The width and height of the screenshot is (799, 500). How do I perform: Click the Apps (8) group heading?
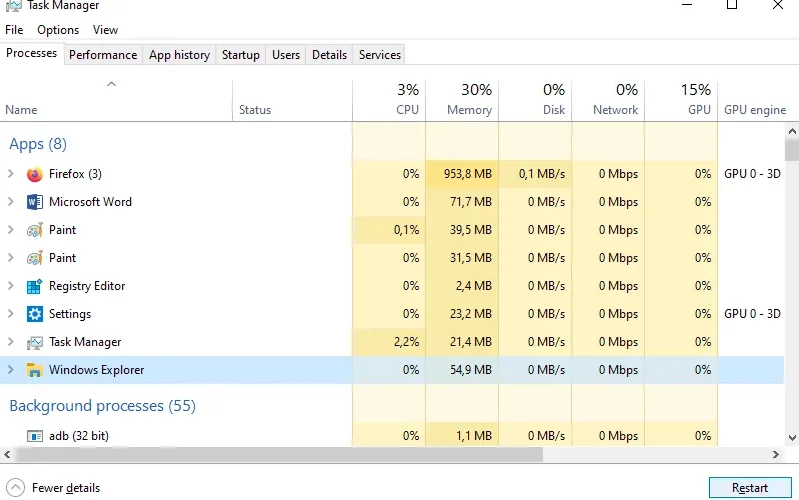click(38, 144)
